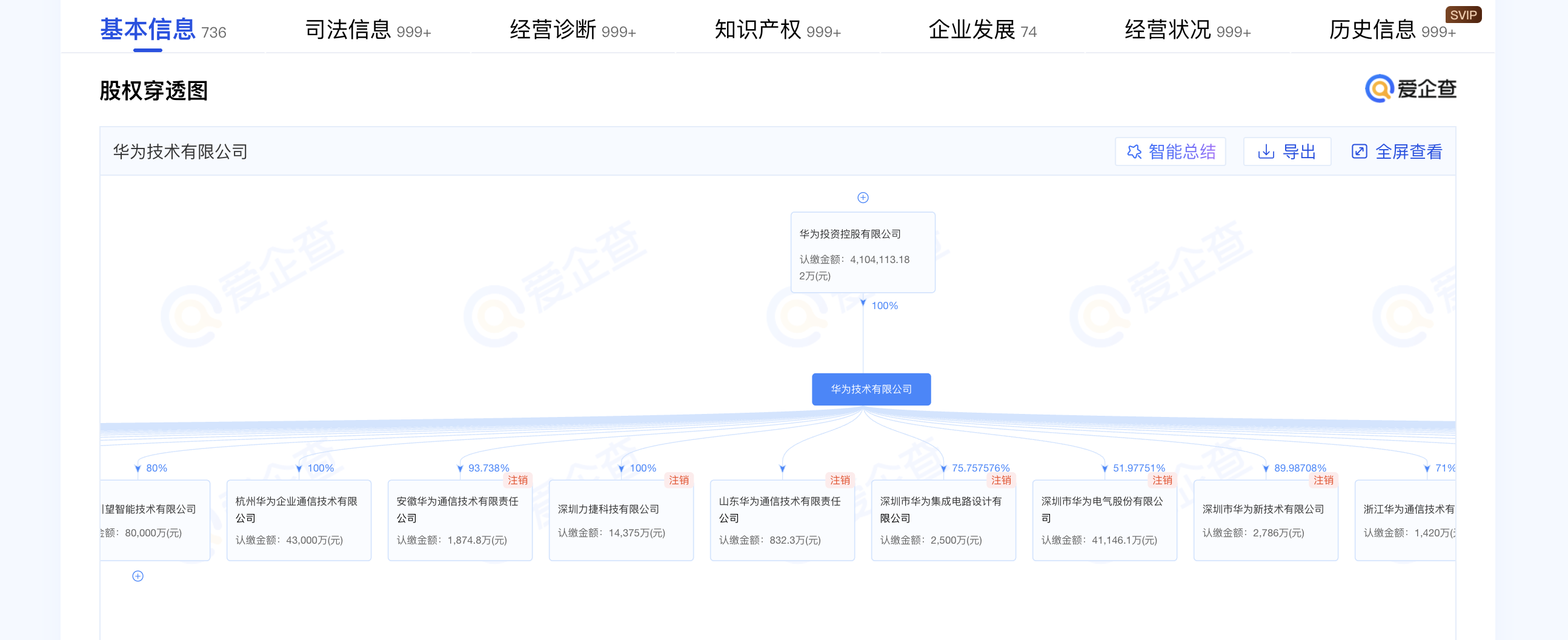Viewport: 1568px width, 640px height.
Task: Open the 华为投资控股有限公司 shareholder card
Action: (863, 253)
